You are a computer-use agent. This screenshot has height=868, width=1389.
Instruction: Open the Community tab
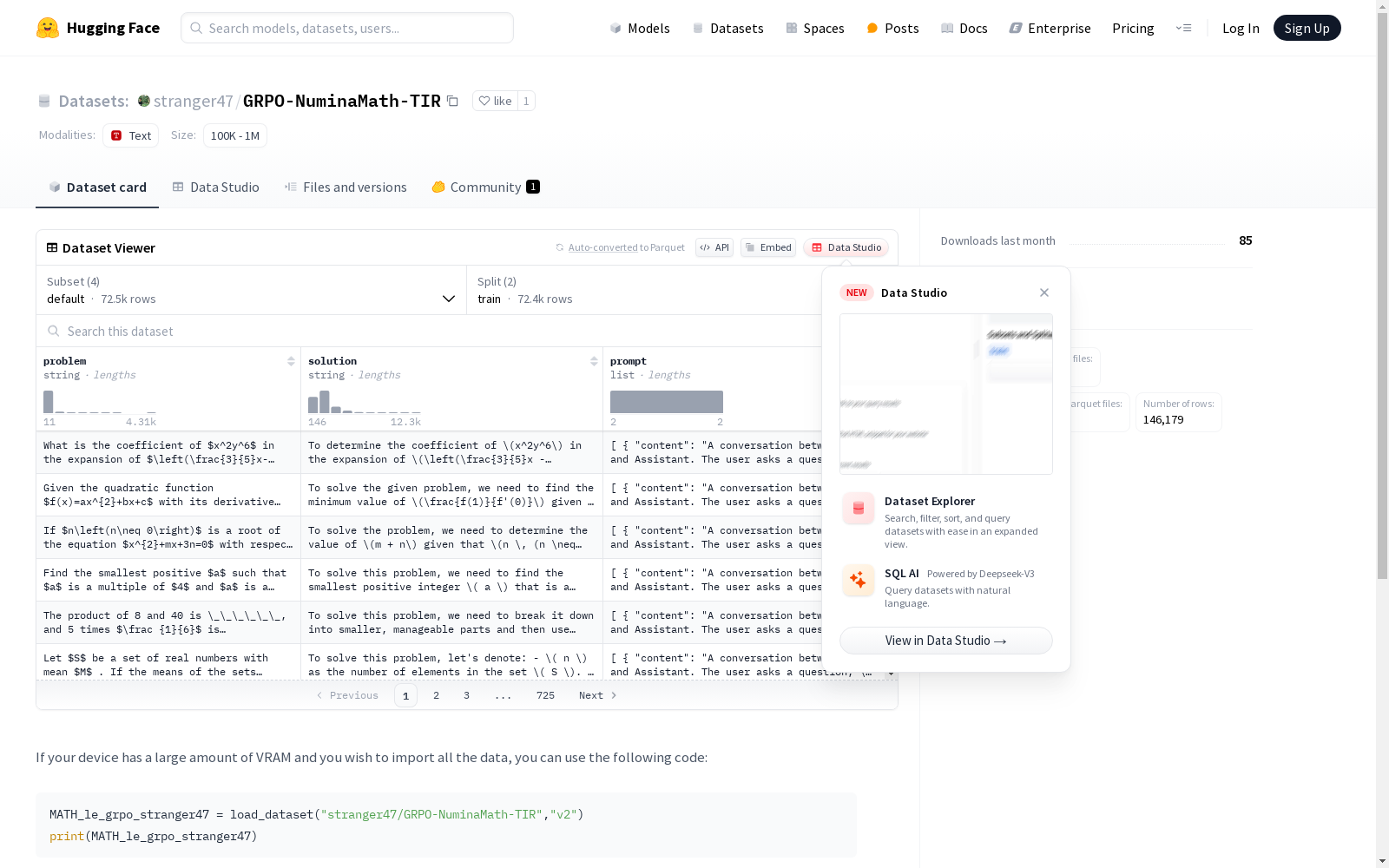point(485,187)
